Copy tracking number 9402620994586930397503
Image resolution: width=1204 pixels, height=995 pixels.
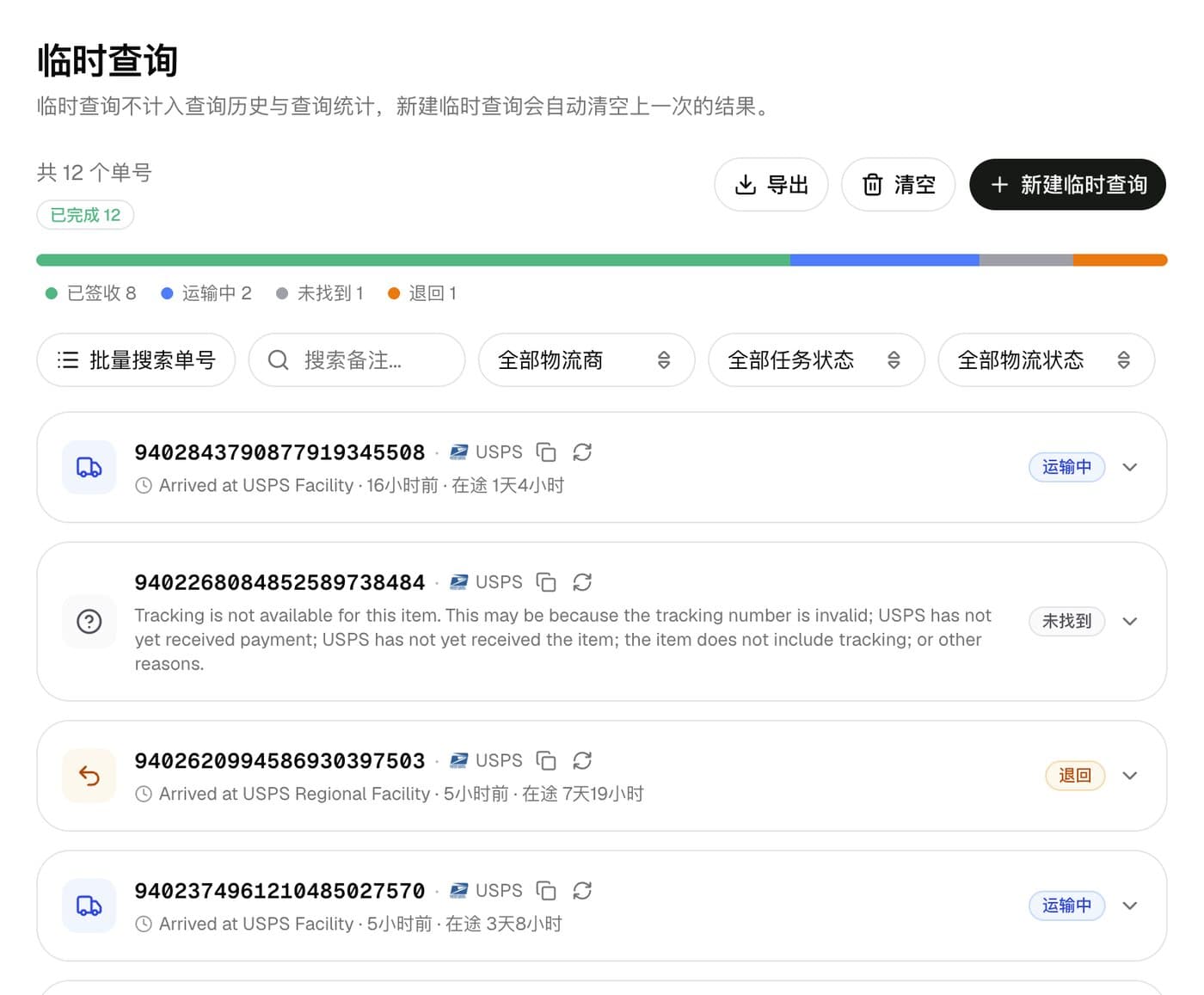546,761
